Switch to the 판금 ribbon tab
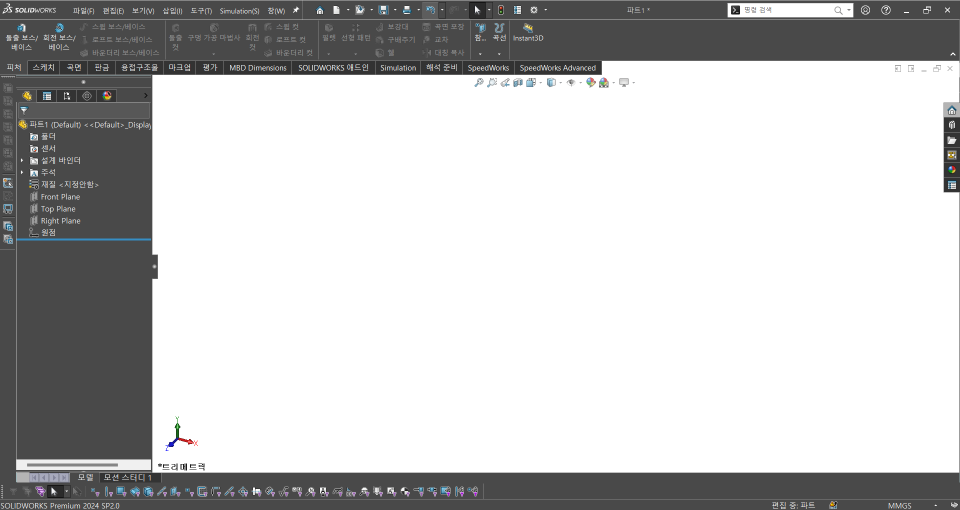Image resolution: width=960 pixels, height=510 pixels. pos(102,67)
